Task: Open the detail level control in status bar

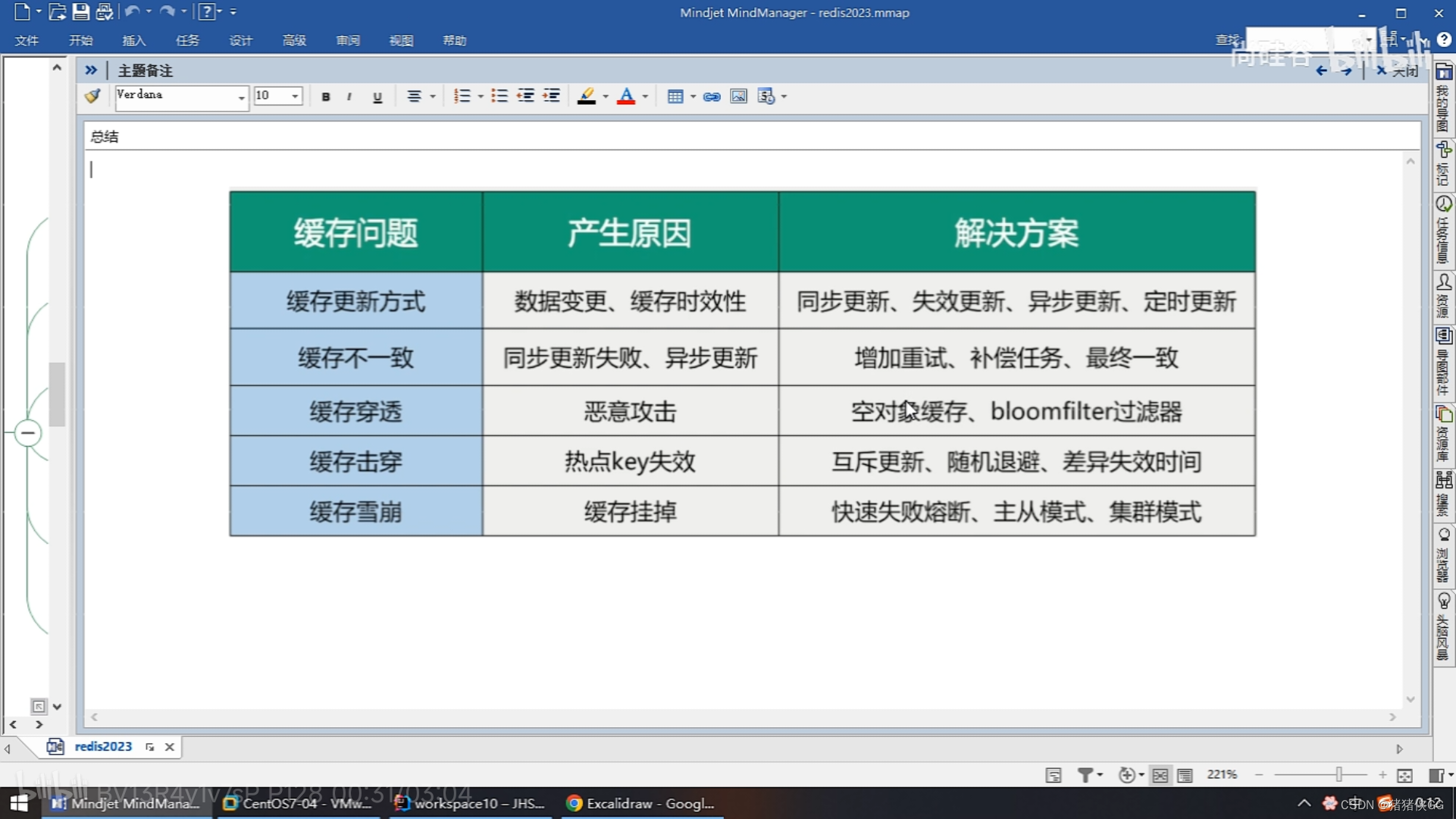Action: pyautogui.click(x=1130, y=774)
